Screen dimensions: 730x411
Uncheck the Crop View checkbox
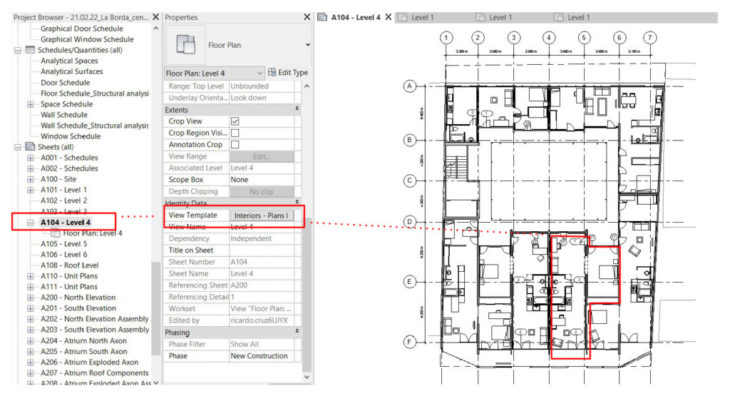pos(235,121)
